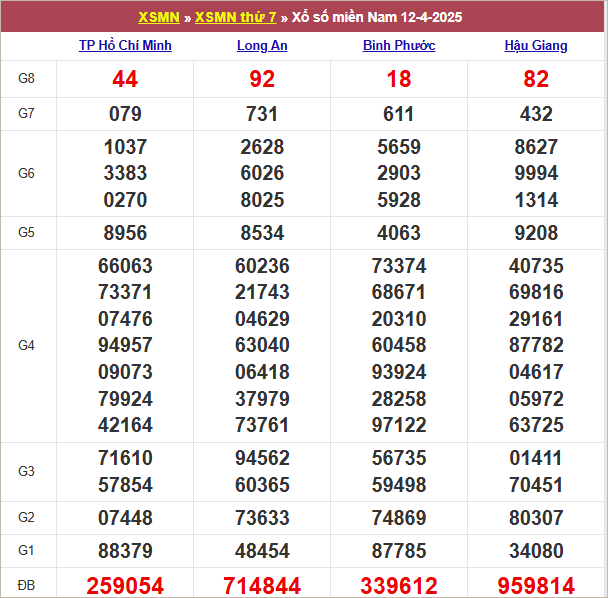Open the Long An results link

262,46
